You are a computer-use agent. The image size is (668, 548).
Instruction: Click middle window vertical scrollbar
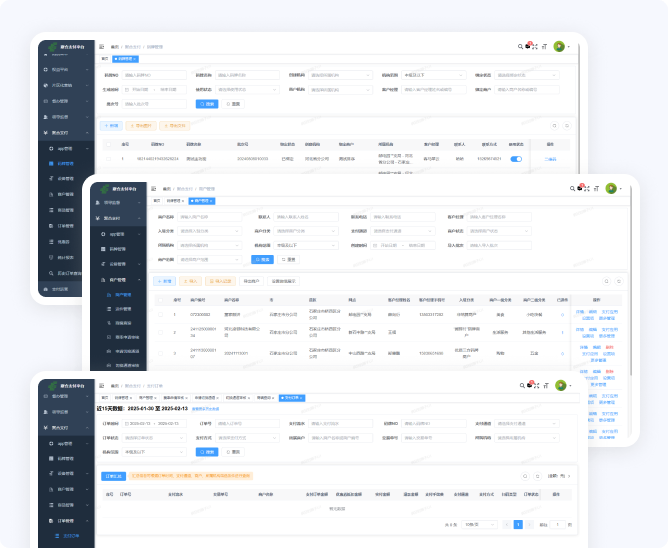(x=631, y=281)
